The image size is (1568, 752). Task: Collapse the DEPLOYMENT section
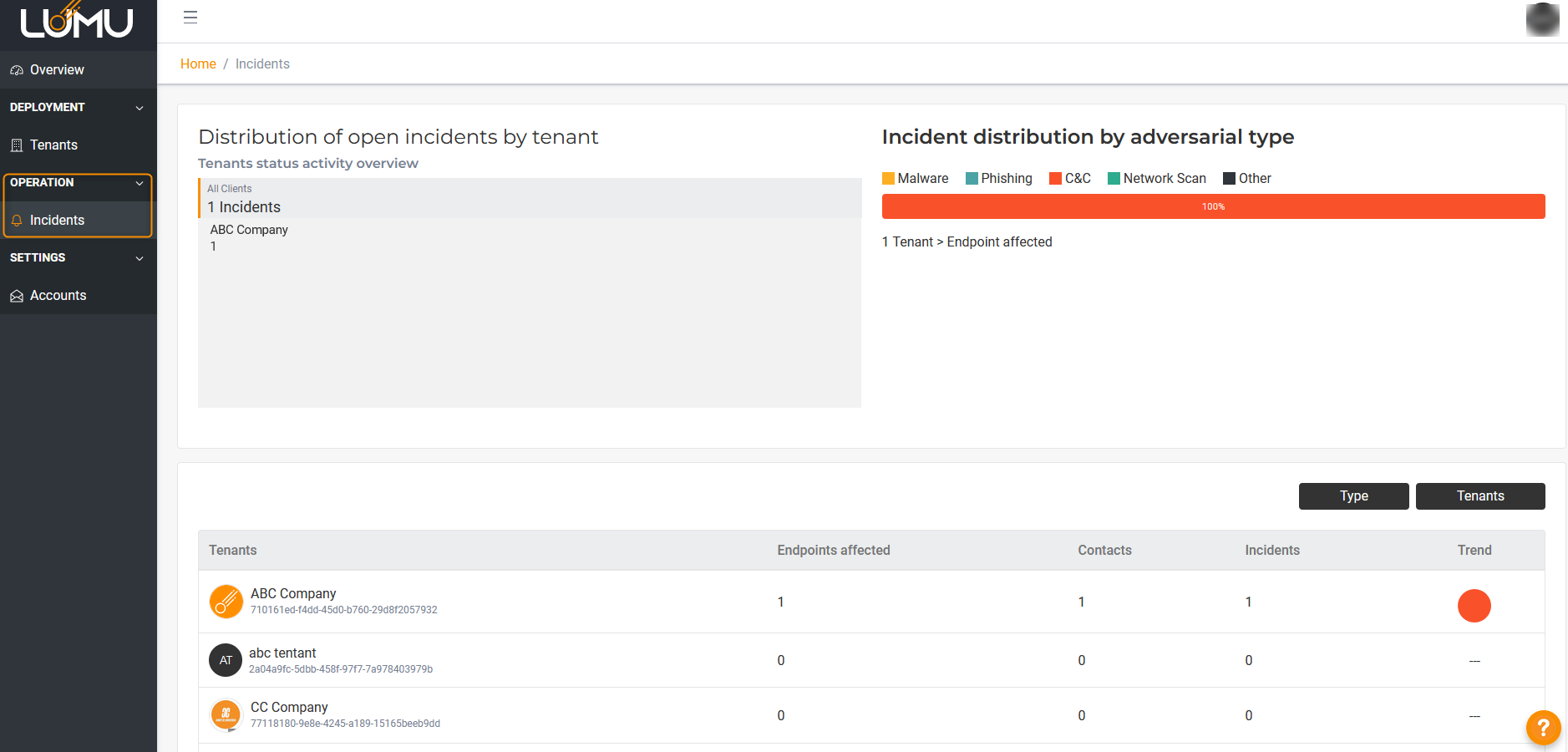pos(140,108)
